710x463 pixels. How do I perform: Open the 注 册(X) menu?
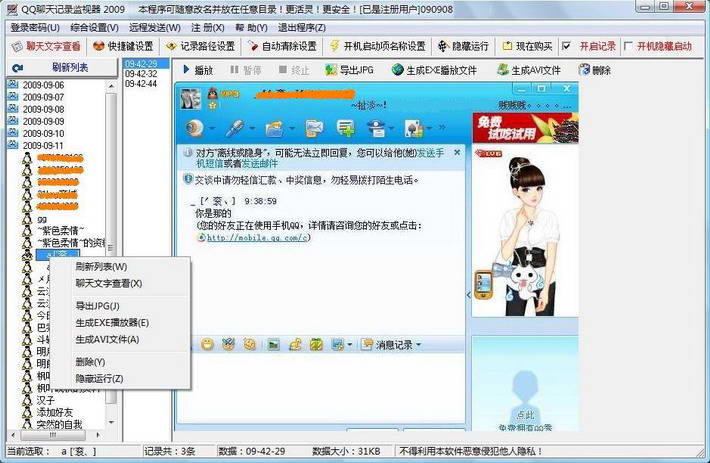coord(207,28)
